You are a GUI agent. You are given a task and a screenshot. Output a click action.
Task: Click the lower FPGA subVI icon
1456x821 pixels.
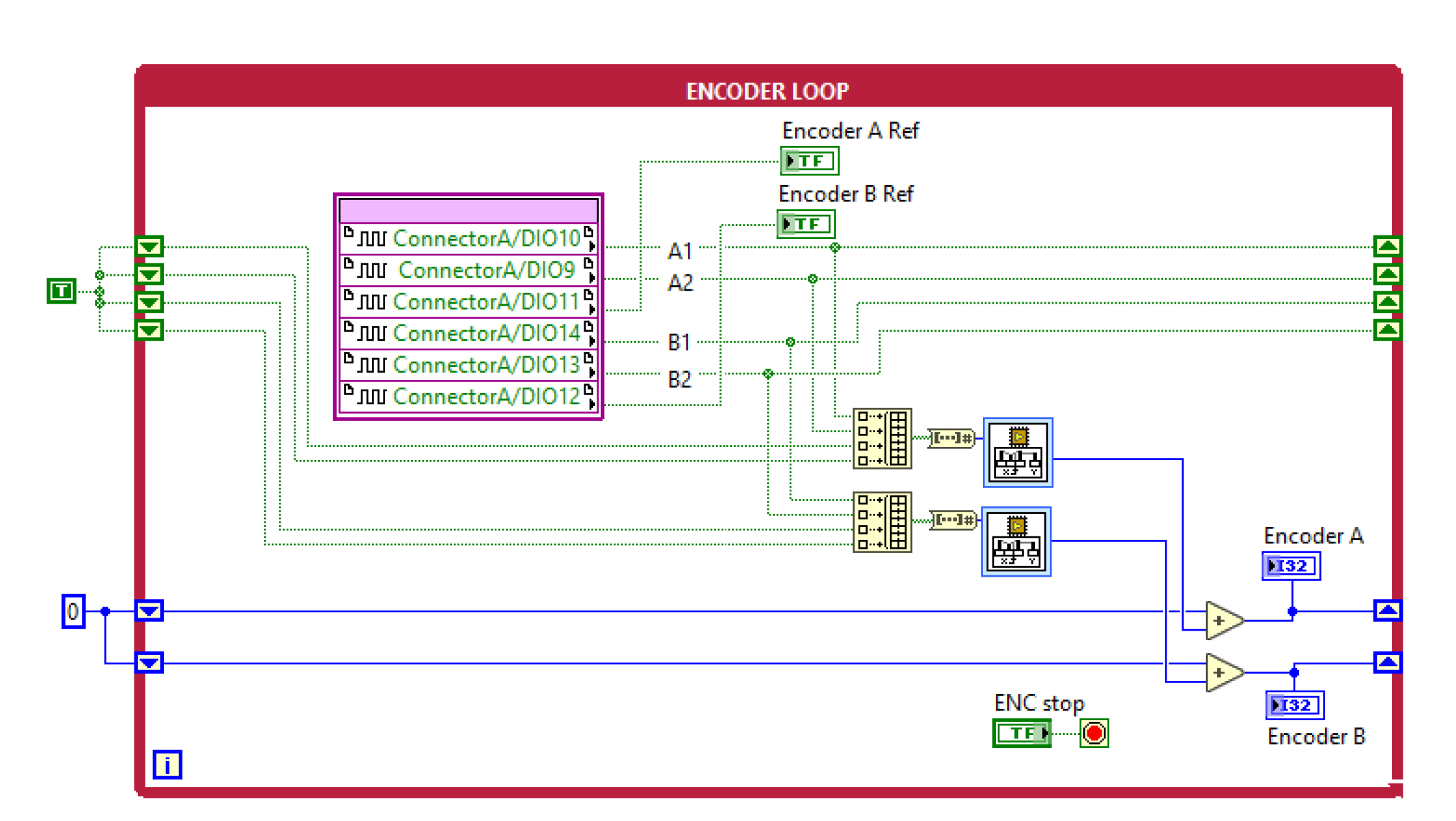[1016, 541]
